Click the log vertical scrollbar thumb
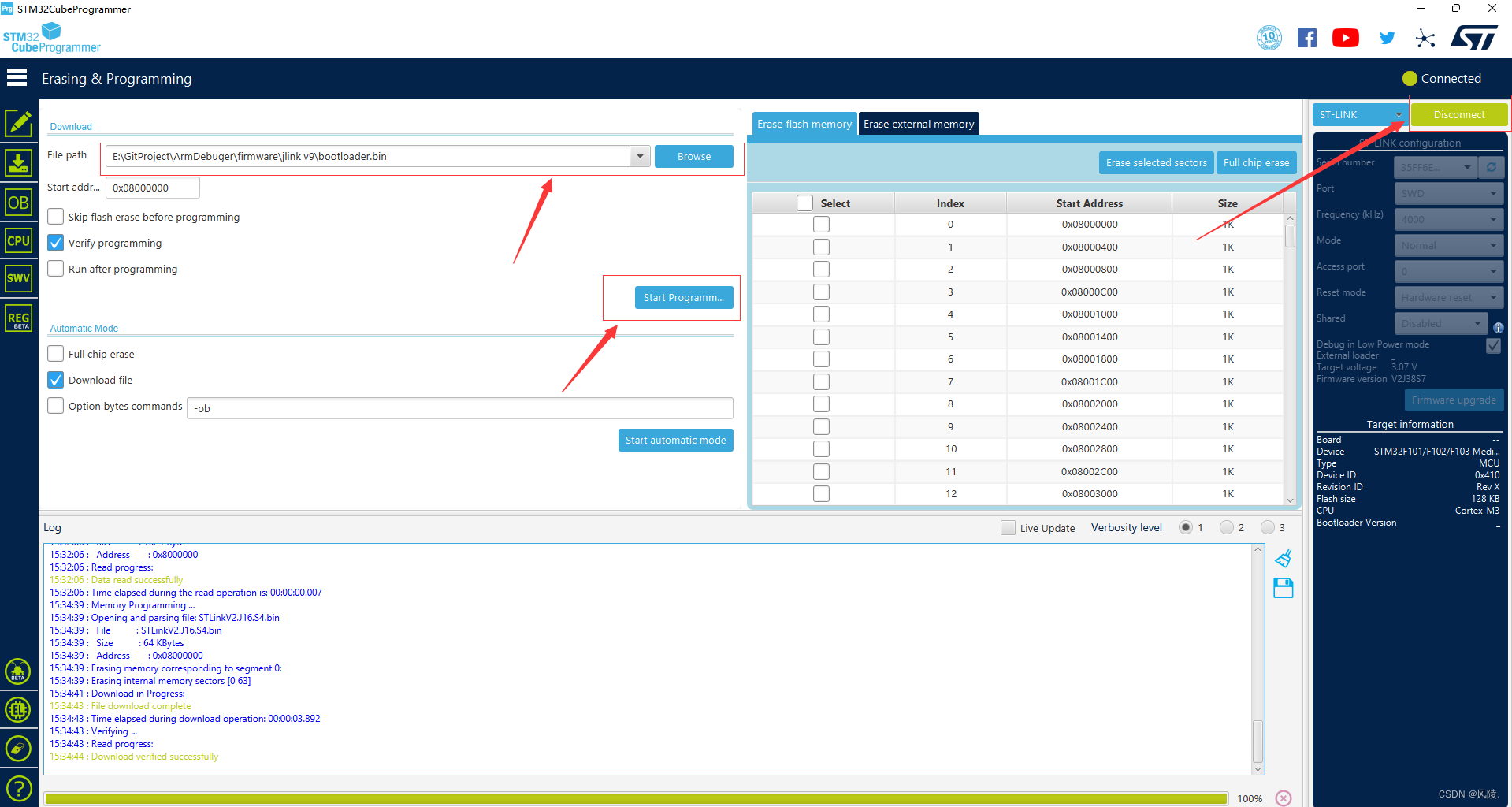1512x807 pixels. (x=1258, y=741)
